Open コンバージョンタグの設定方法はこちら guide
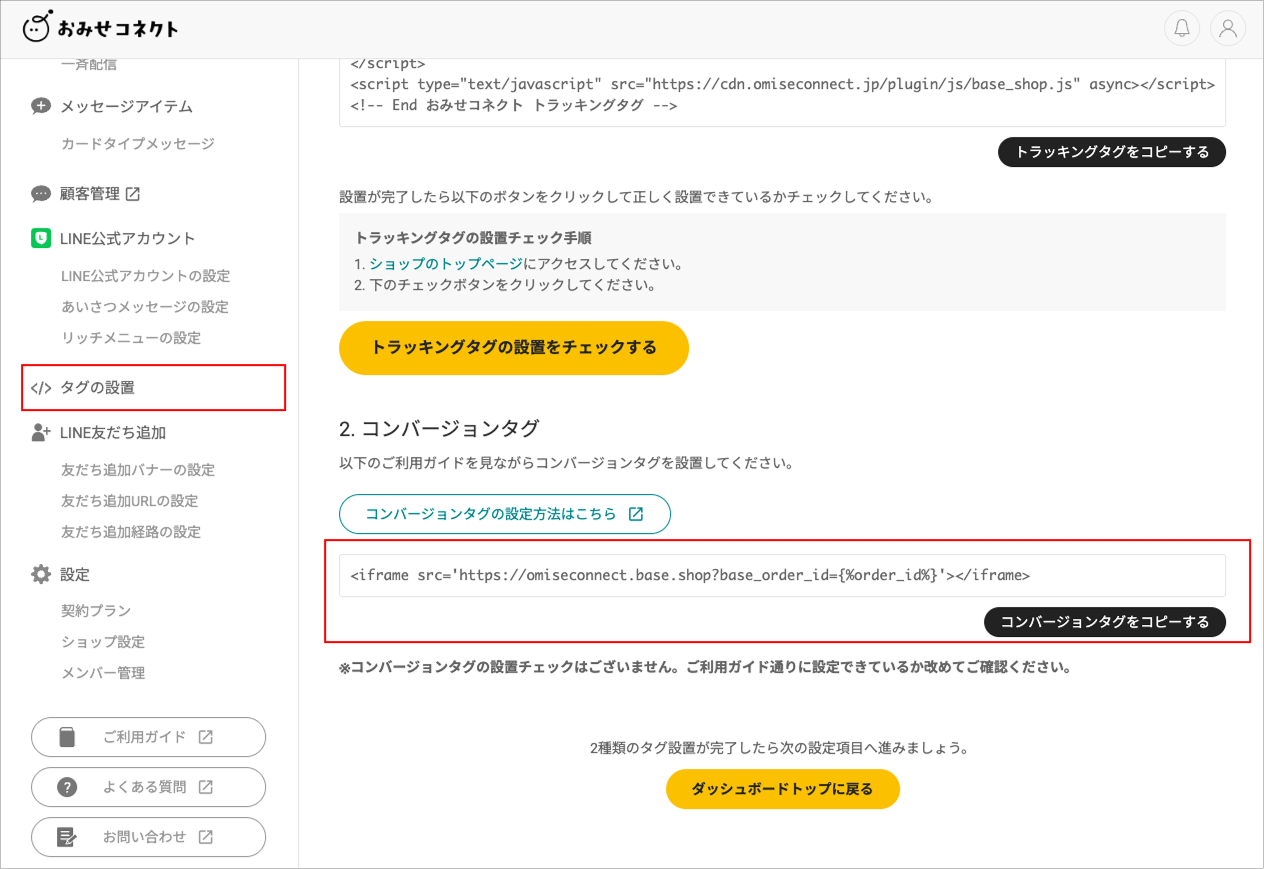Screen dimensions: 1264x869 (x=504, y=514)
